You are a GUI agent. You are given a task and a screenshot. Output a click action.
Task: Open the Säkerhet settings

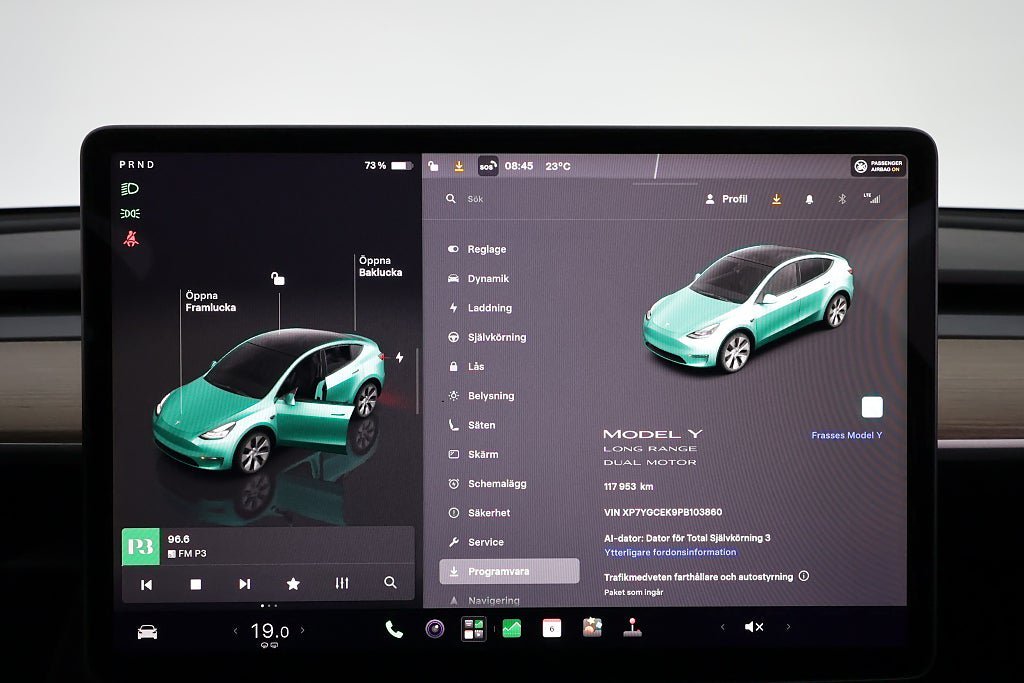[479, 513]
